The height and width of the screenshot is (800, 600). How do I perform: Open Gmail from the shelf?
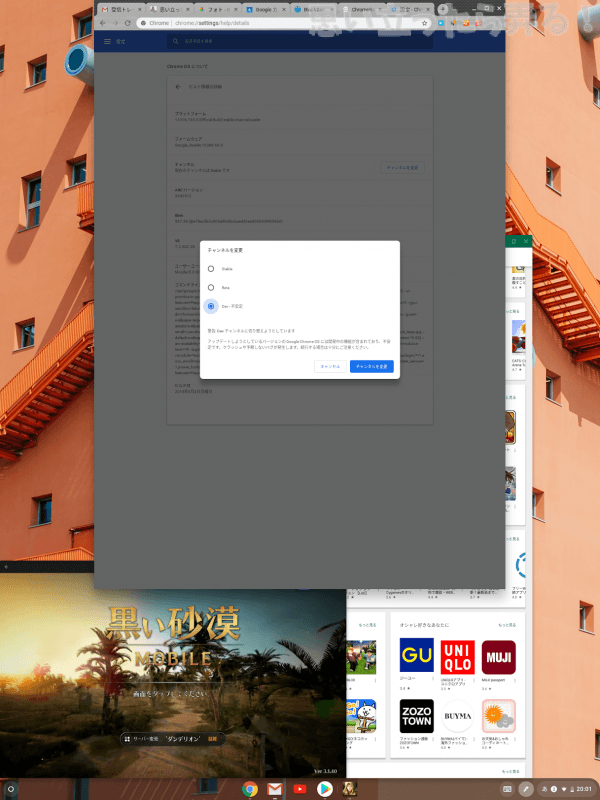(x=274, y=789)
